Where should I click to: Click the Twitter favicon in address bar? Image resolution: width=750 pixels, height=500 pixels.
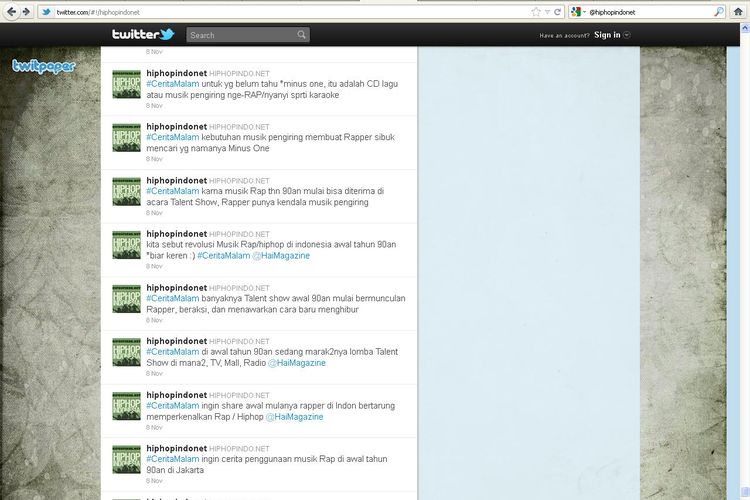[x=46, y=12]
